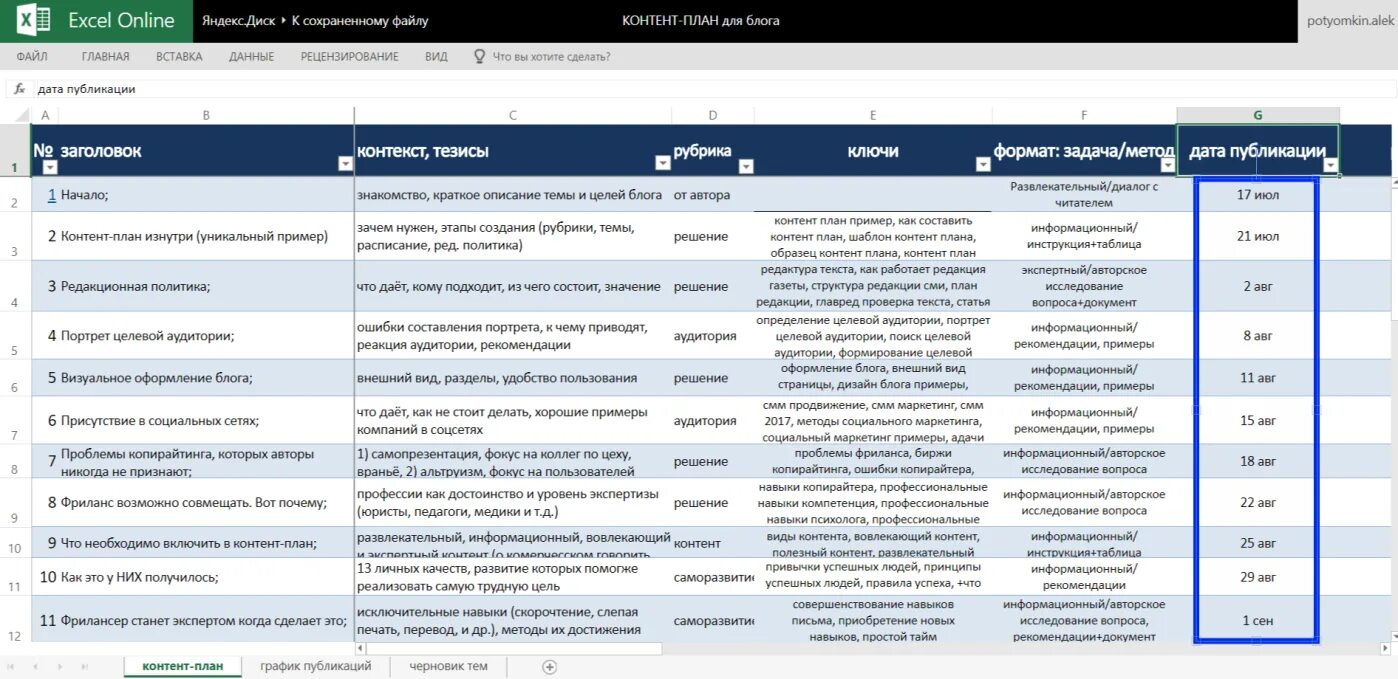Switch to the РЕЦЕНЗИРОВАНИЕ ribbon tab
Screen dimensions: 1398x679
click(x=349, y=57)
